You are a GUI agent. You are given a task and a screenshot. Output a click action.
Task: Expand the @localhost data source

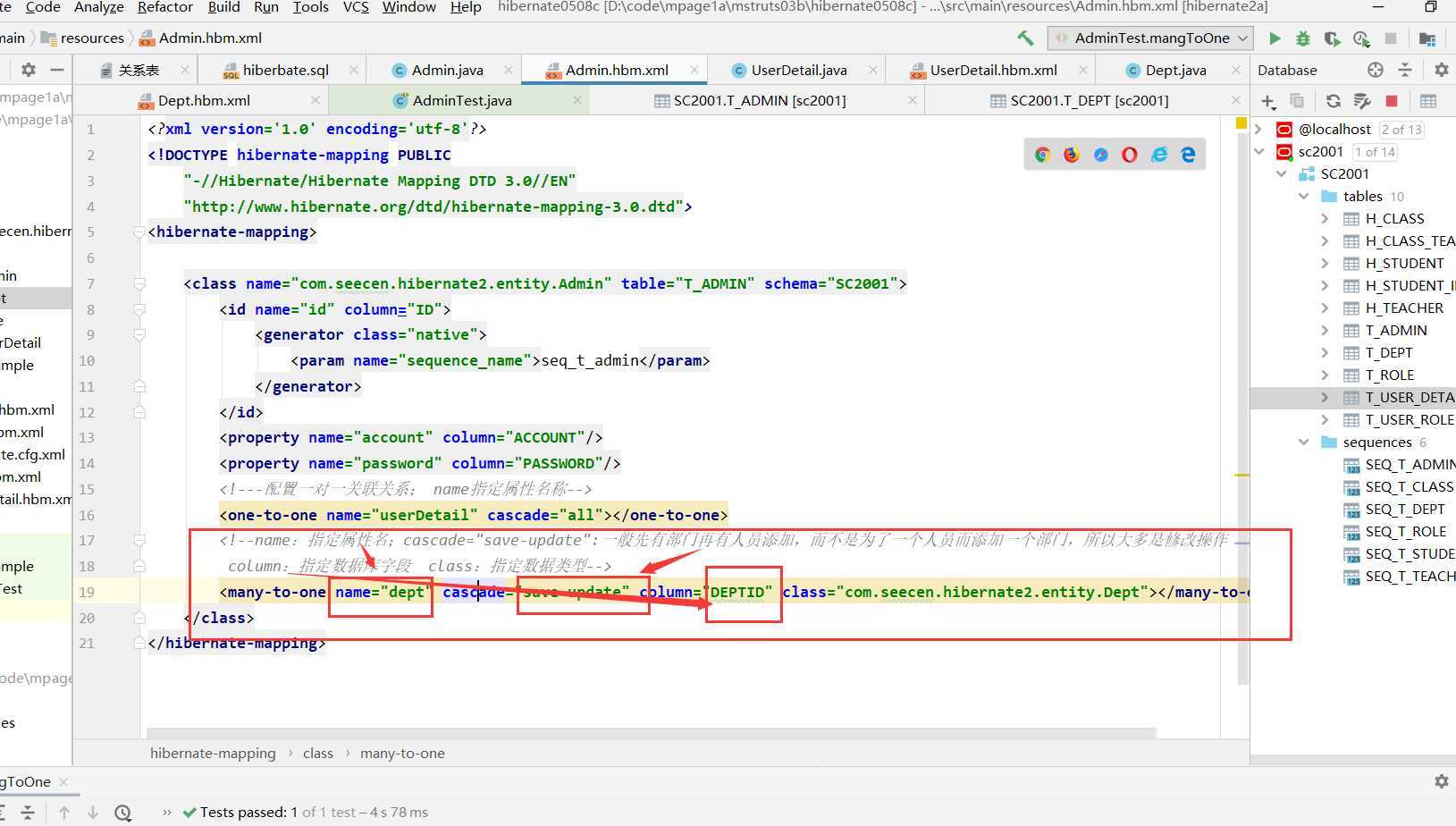(1259, 130)
